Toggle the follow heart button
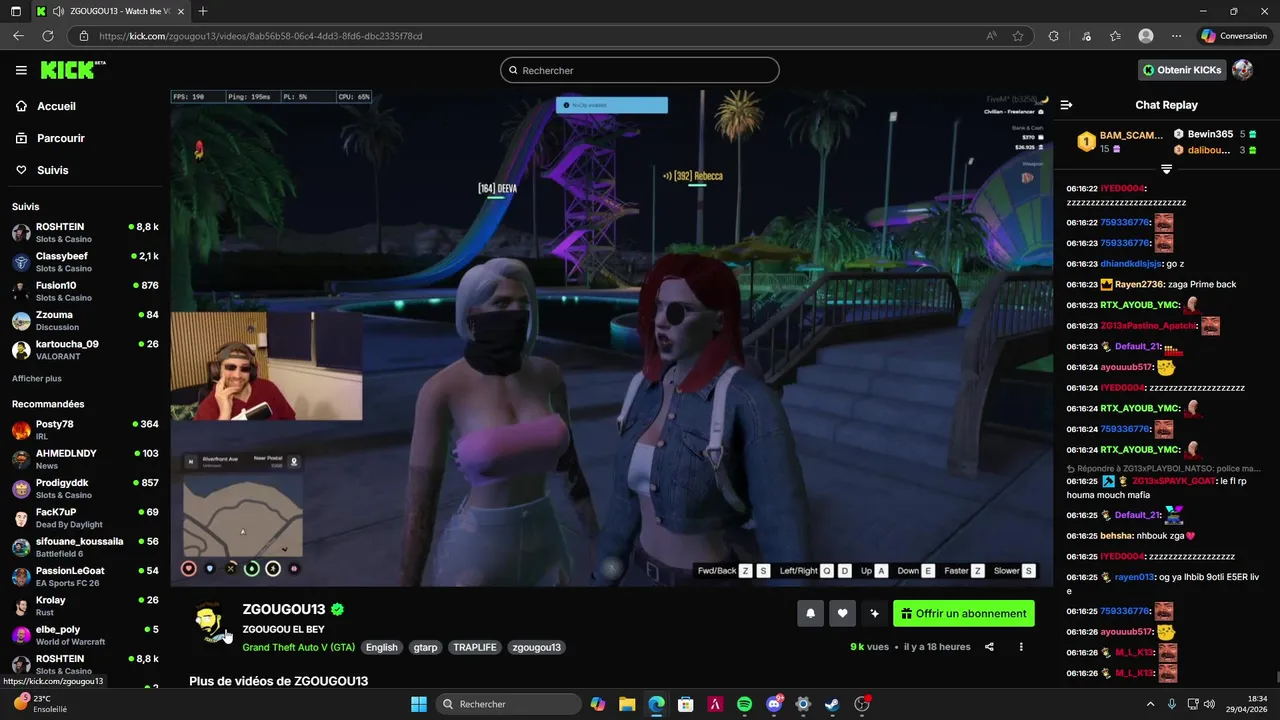Screen dimensions: 1280x720 [x=843, y=614]
